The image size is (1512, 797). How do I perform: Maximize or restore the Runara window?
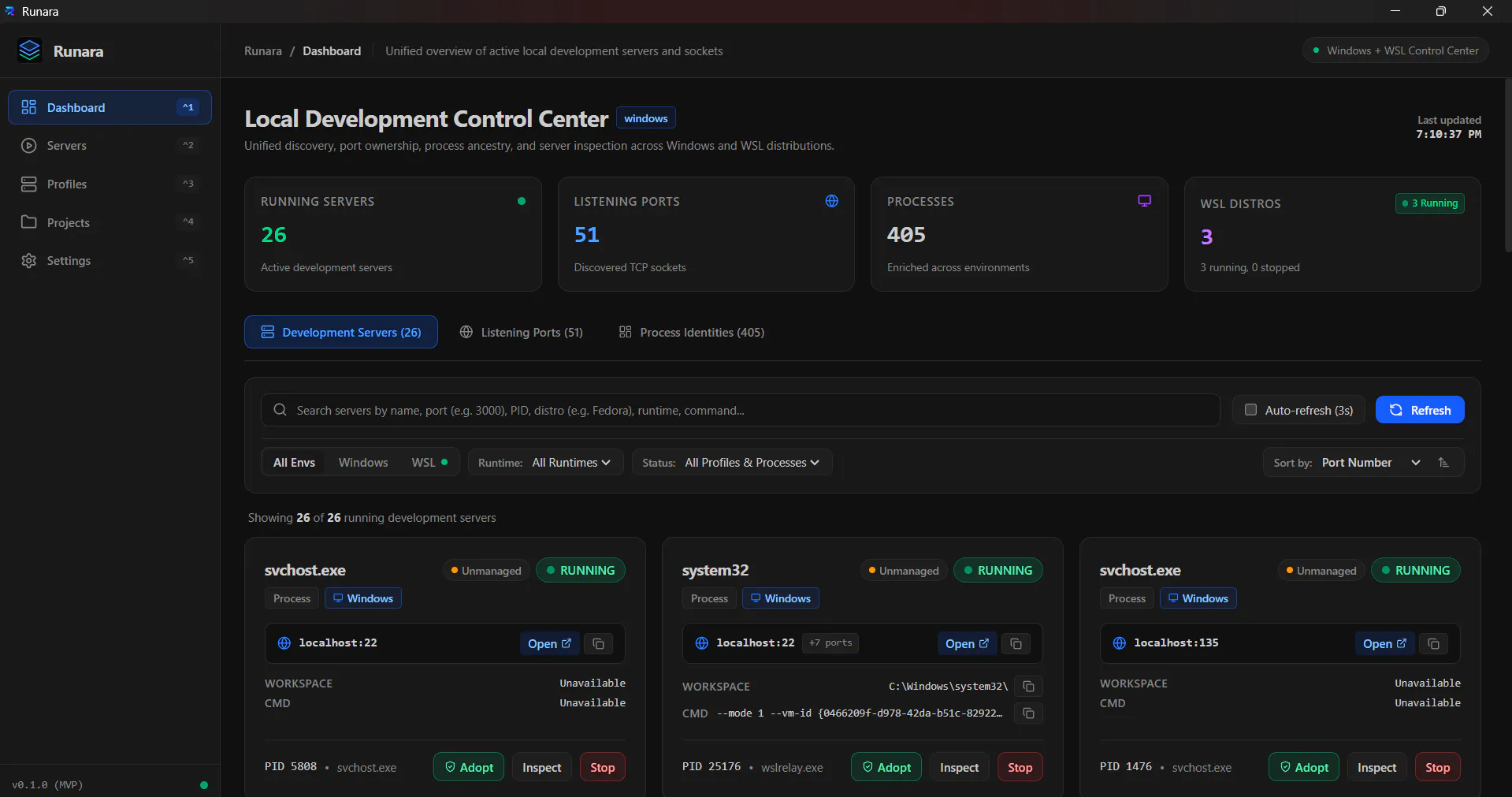[x=1441, y=11]
